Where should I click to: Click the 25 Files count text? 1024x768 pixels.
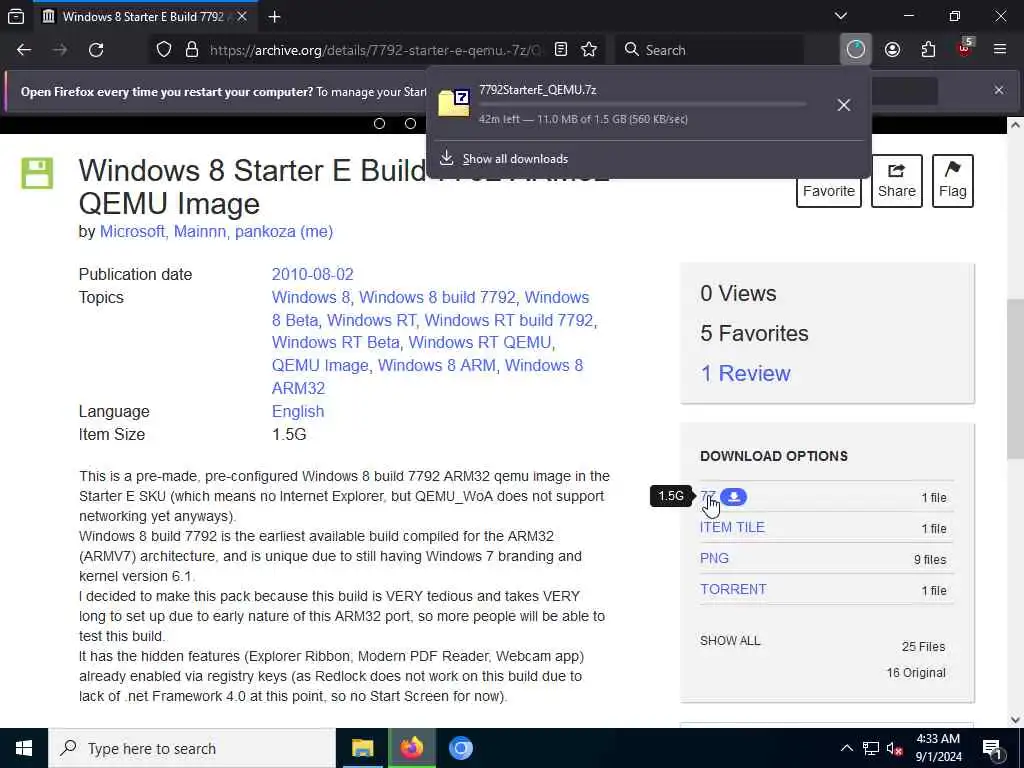click(923, 647)
